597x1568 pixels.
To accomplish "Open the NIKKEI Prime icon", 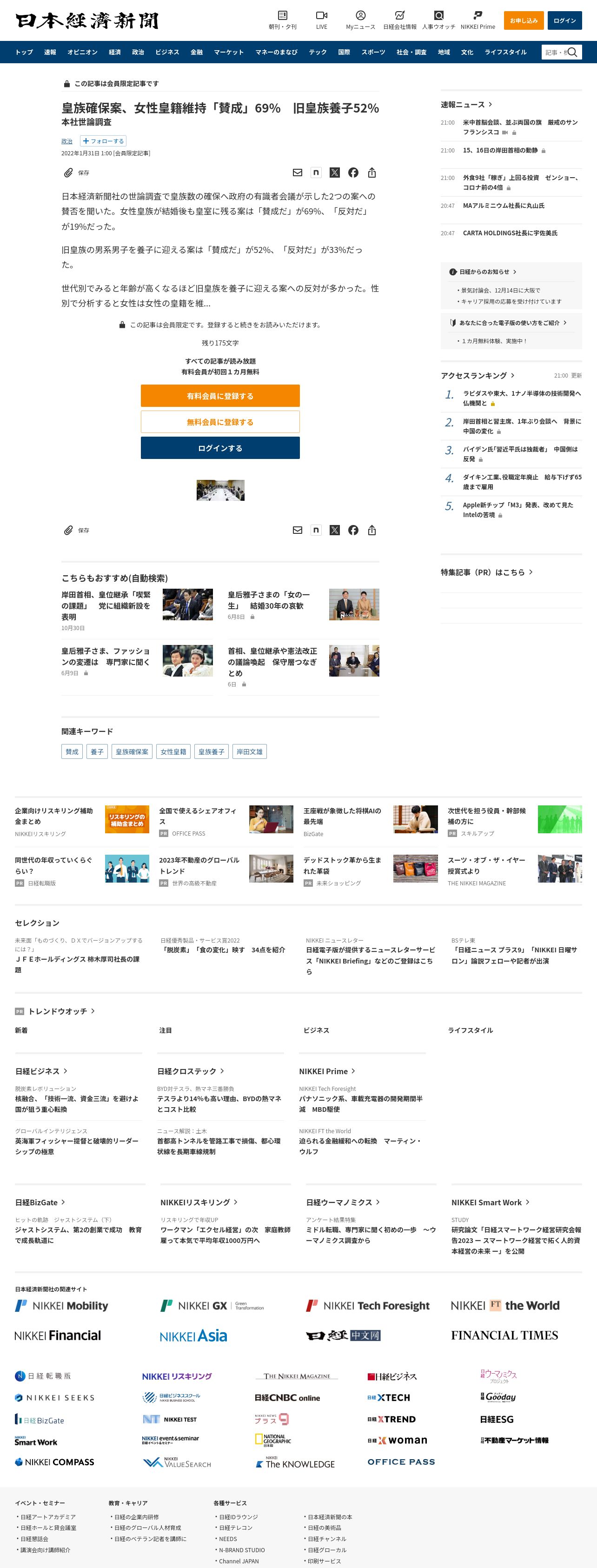I will pyautogui.click(x=478, y=16).
